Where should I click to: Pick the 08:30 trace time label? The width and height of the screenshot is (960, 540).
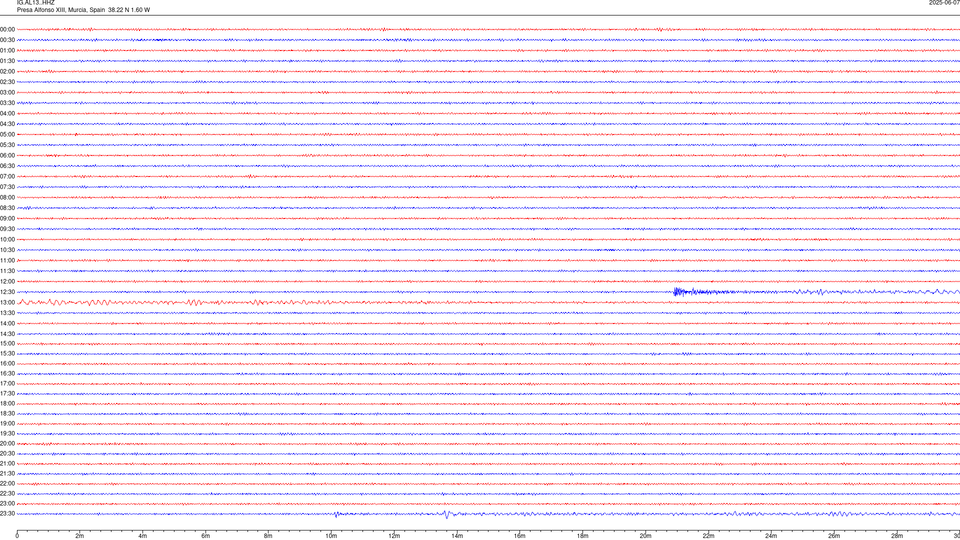[7, 208]
